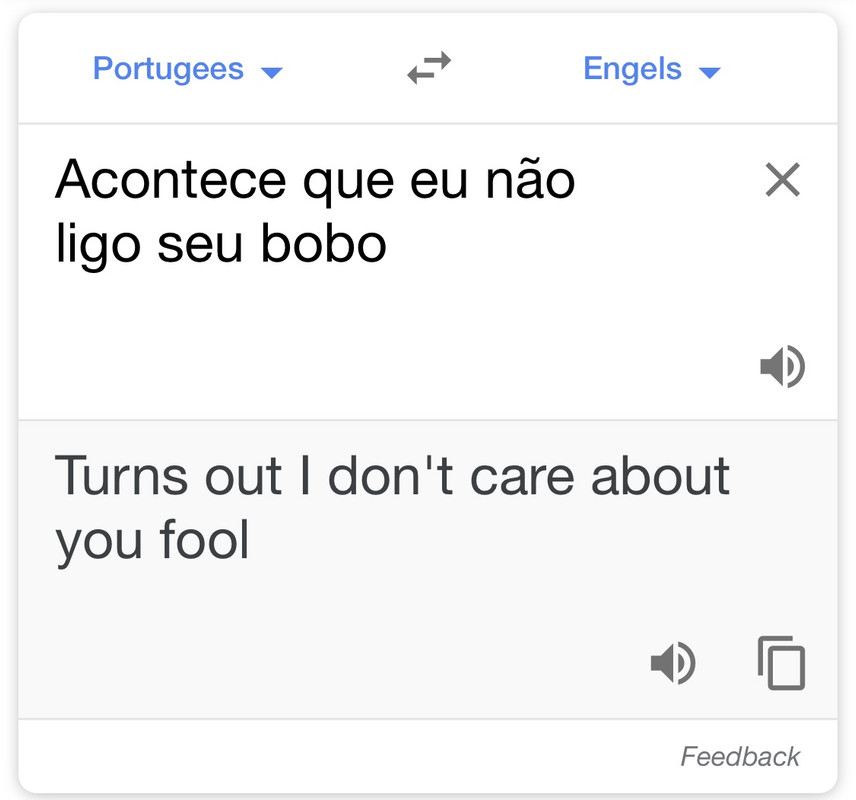
Task: Click "Turns out" in the translated output
Action: tap(168, 476)
